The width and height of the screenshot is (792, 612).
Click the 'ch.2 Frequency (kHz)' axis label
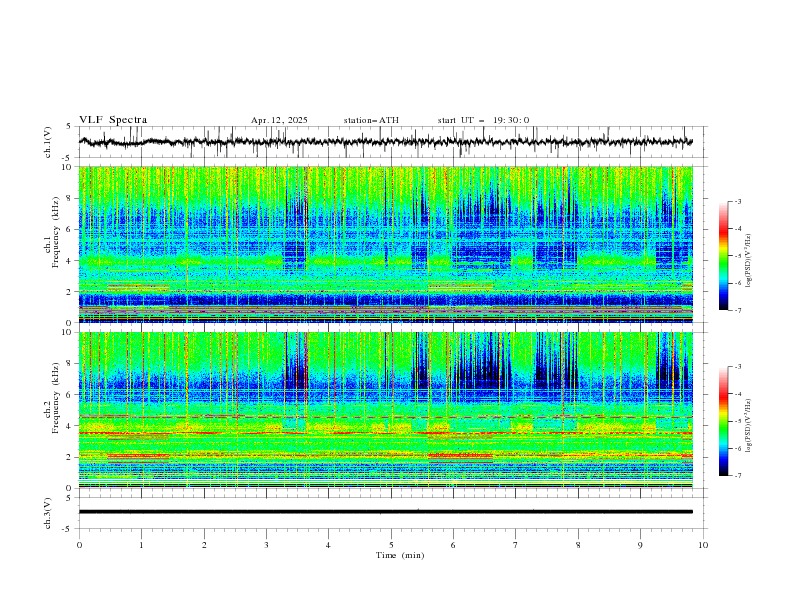[52, 398]
